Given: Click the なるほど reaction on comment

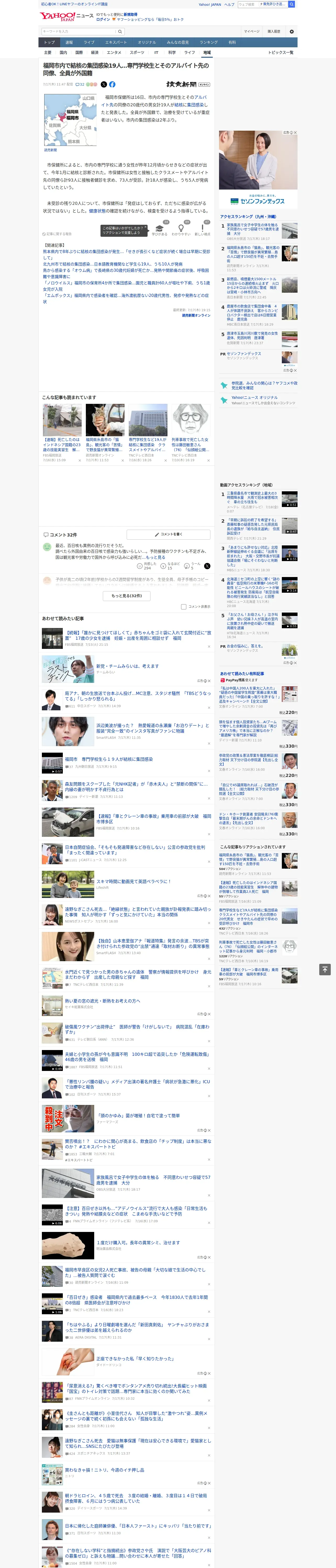Looking at the screenshot, I should tap(171, 566).
